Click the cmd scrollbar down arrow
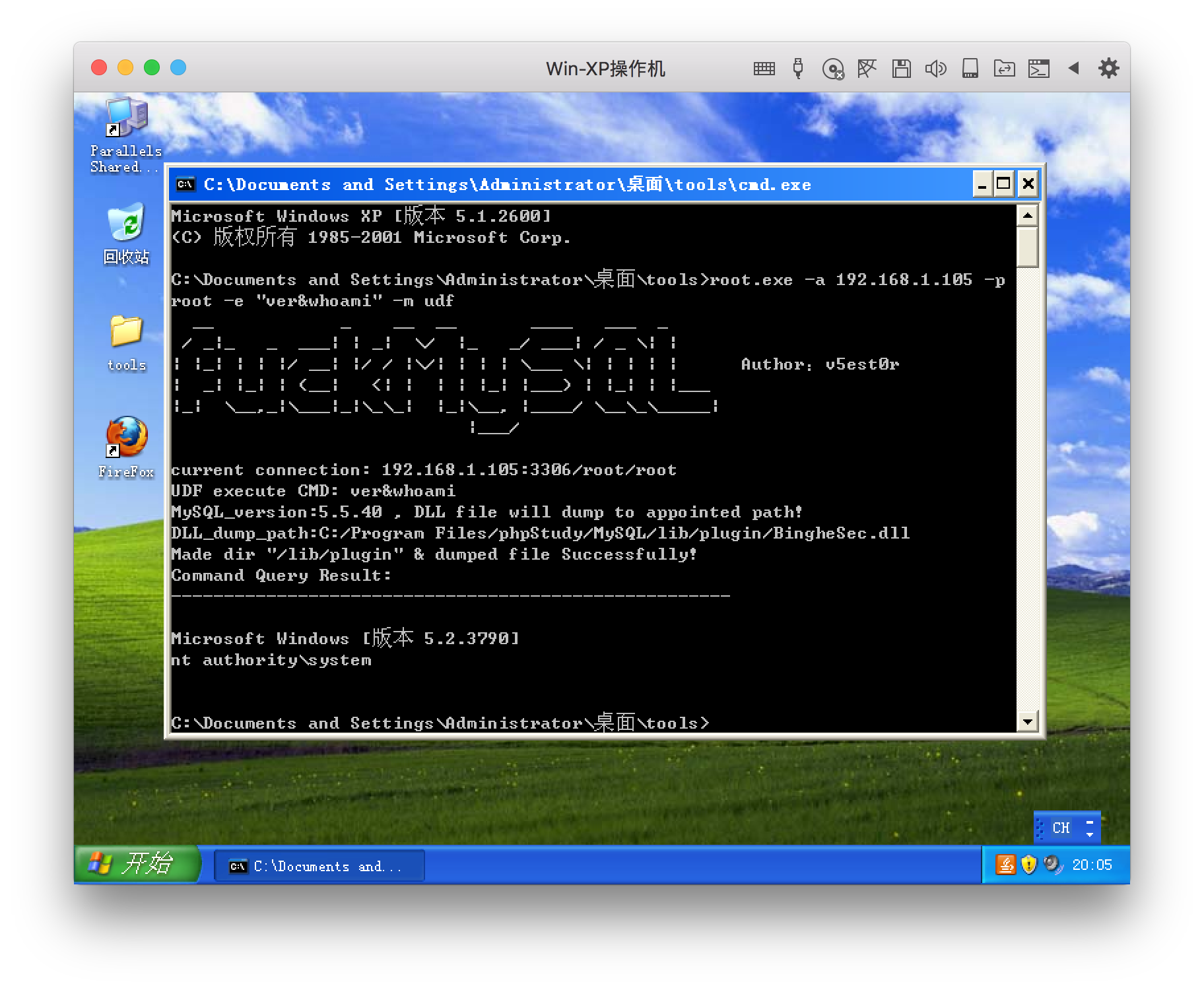The image size is (1204, 990). [x=1028, y=721]
